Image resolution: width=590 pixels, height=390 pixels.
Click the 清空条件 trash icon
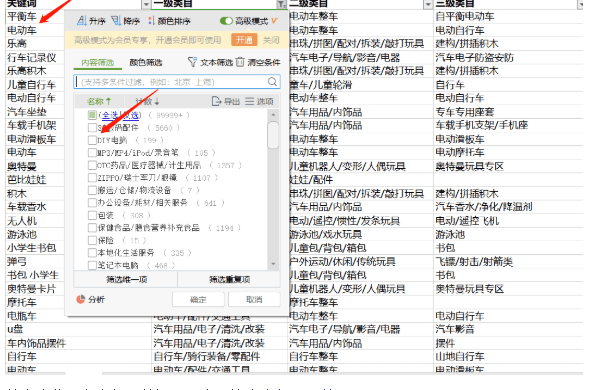(240, 62)
